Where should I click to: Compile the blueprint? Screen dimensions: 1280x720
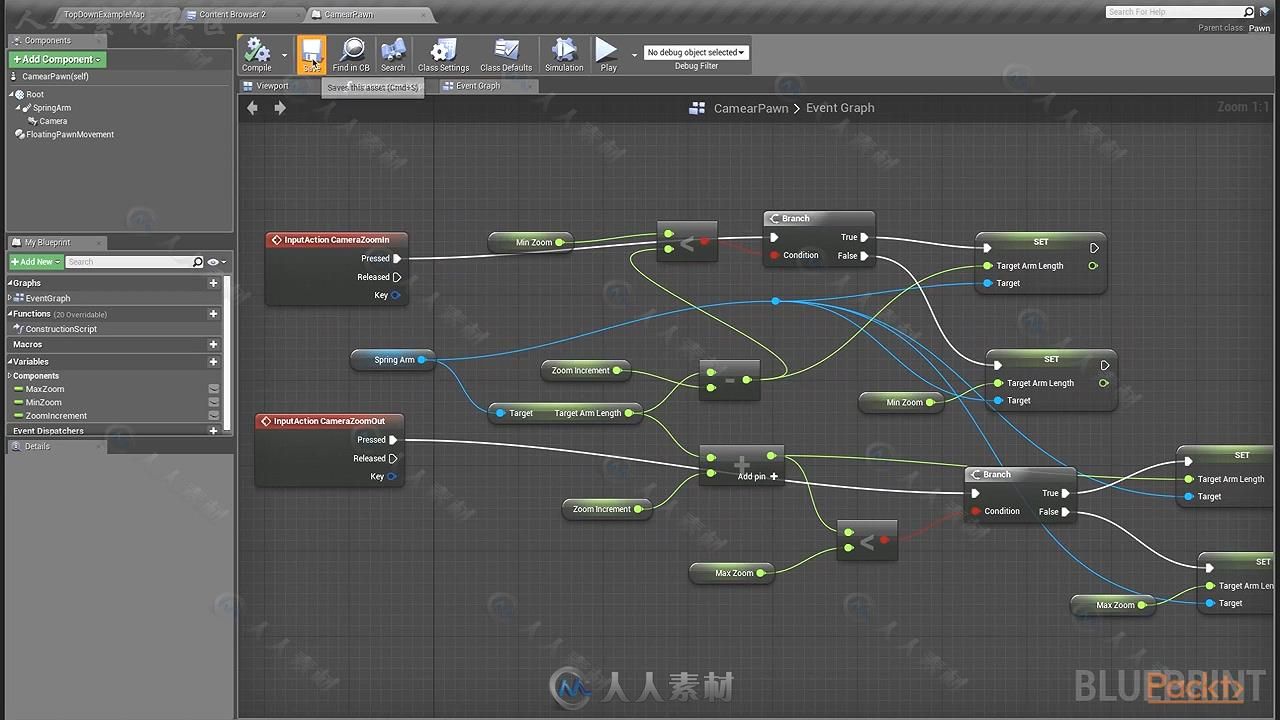click(257, 55)
